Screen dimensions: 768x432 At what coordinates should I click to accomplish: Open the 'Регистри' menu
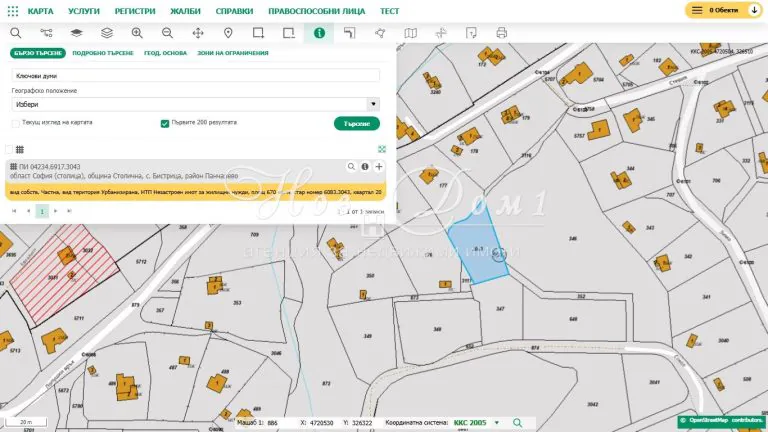pyautogui.click(x=135, y=10)
